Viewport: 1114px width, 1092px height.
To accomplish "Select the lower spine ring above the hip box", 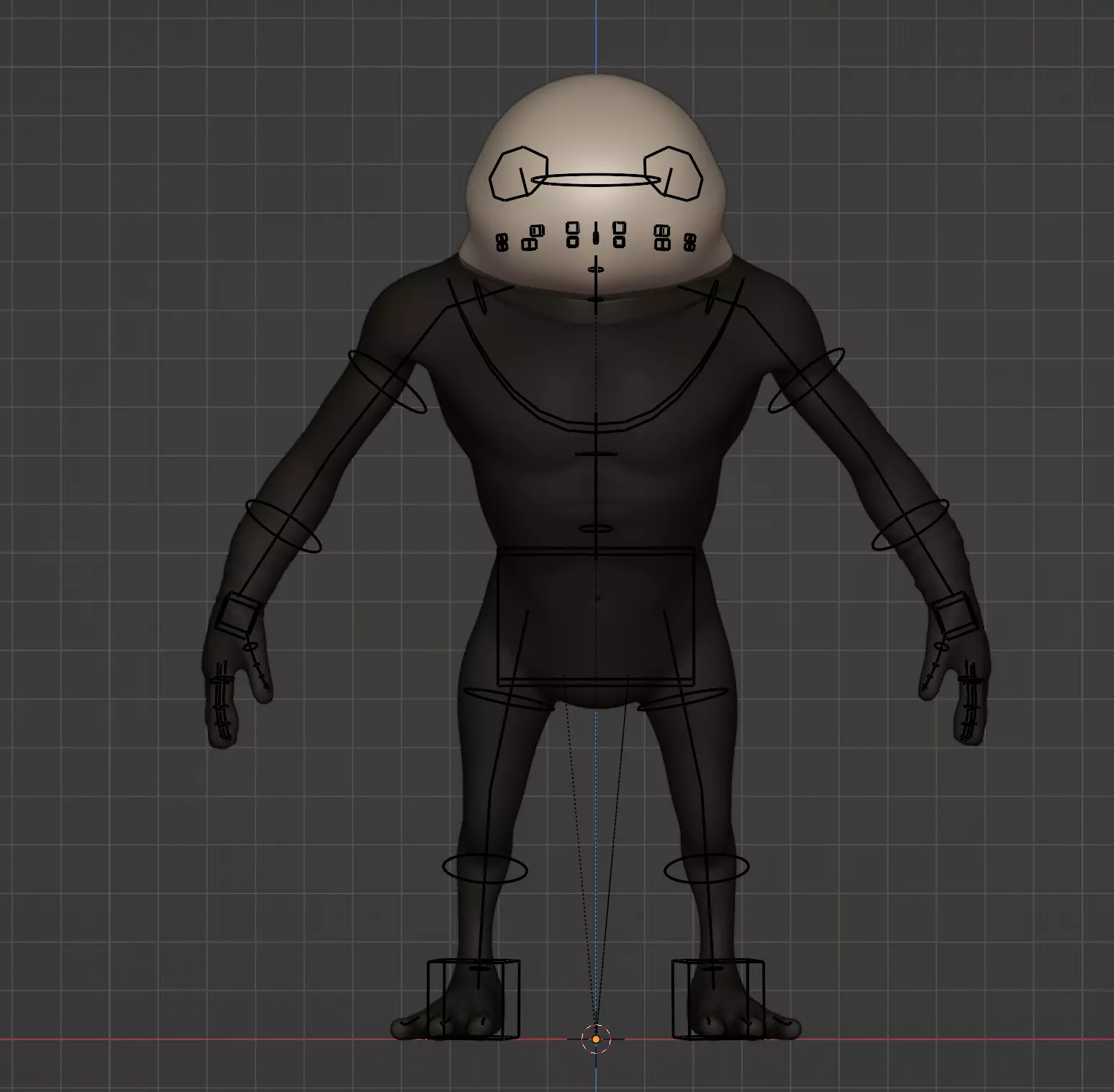I will point(596,529).
